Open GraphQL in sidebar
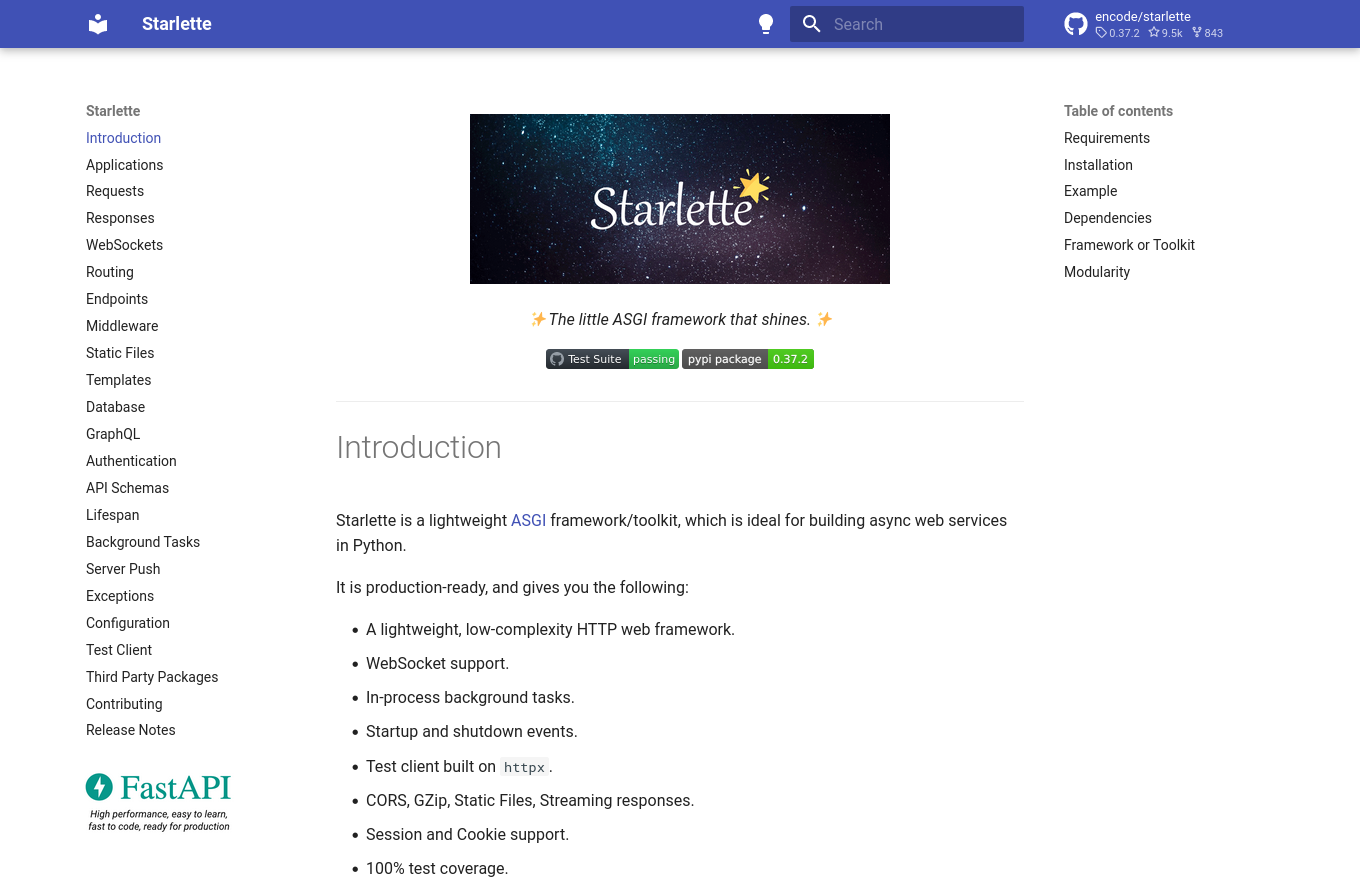 tap(113, 434)
